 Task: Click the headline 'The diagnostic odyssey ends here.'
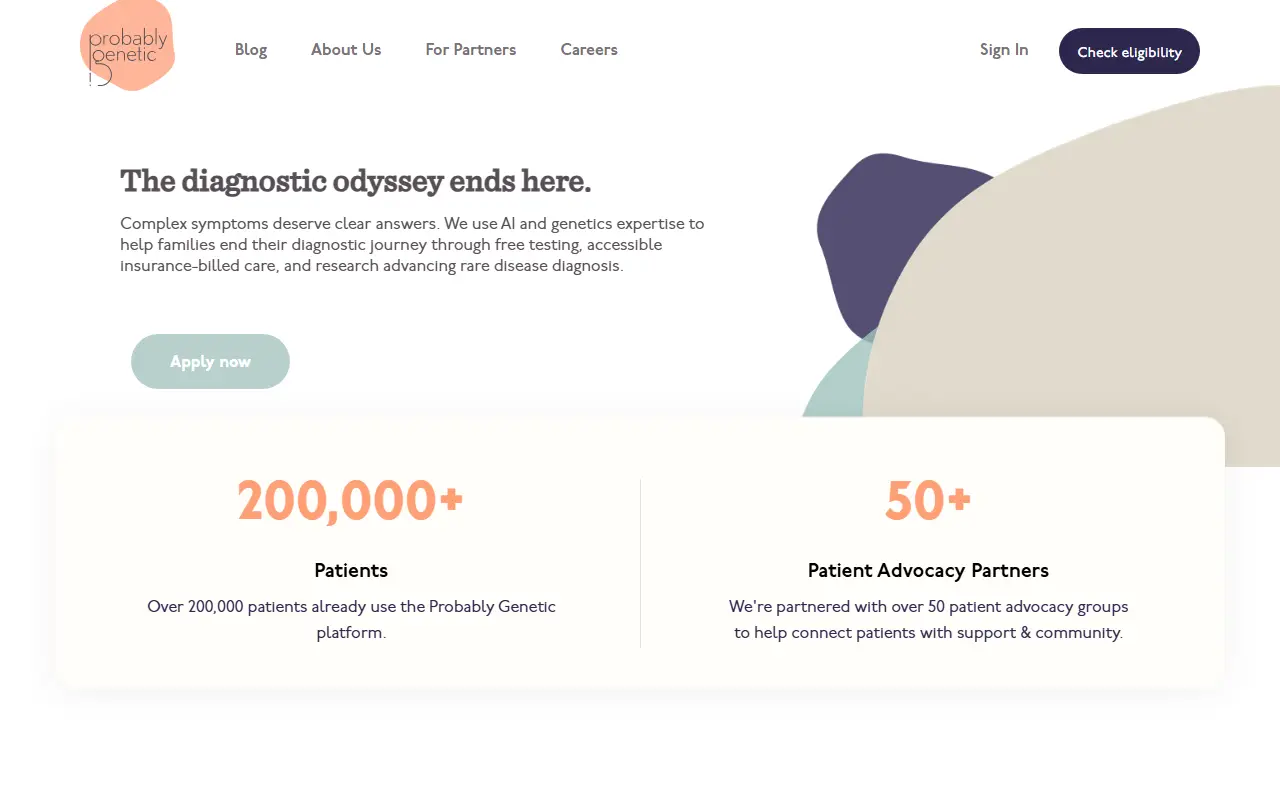pos(356,181)
